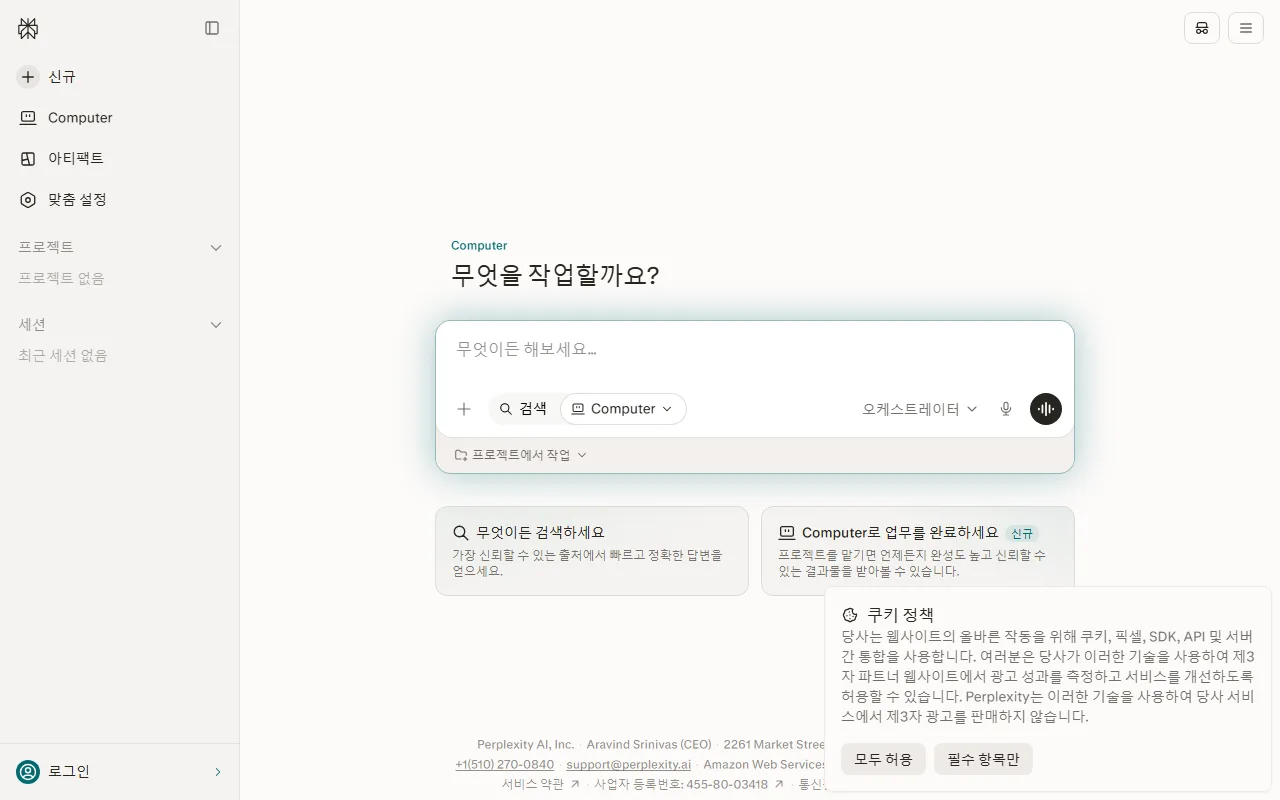The width and height of the screenshot is (1280, 800).
Task: Collapse the sidebar with the panel icon
Action: click(x=212, y=28)
